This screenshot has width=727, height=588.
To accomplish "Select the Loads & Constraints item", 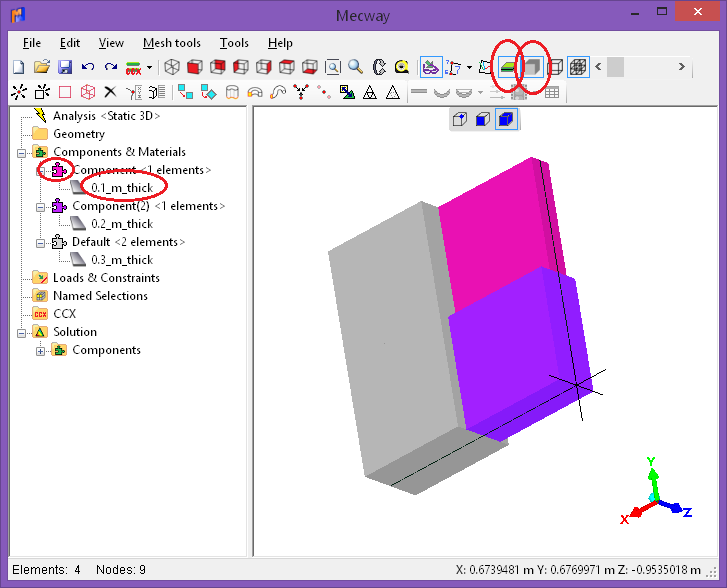I will [106, 278].
